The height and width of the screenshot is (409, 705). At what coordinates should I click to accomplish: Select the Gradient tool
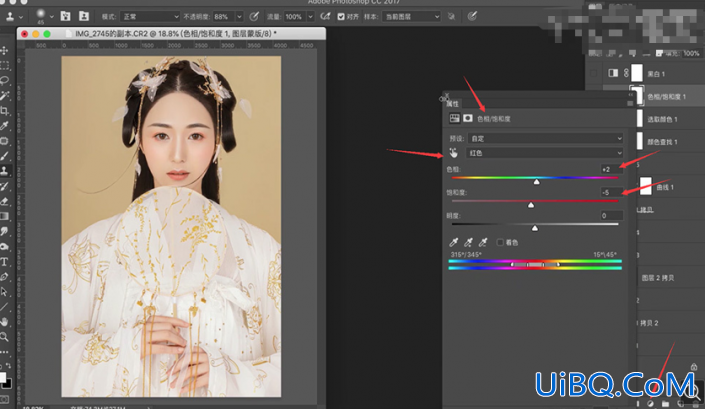tap(4, 216)
